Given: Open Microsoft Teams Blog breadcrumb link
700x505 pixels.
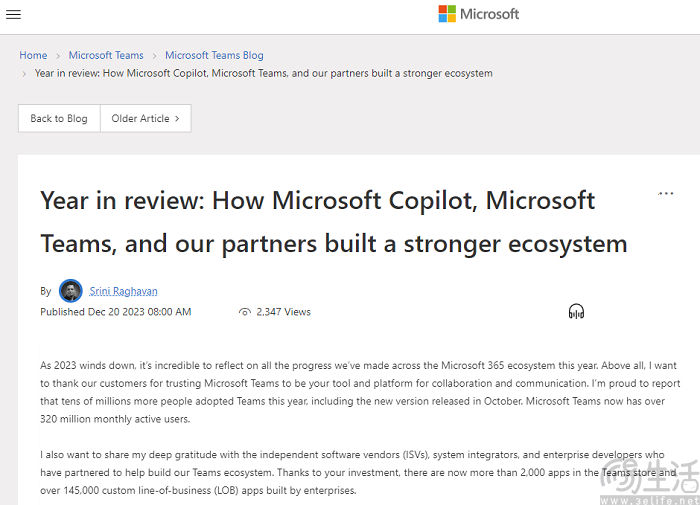Looking at the screenshot, I should (214, 55).
